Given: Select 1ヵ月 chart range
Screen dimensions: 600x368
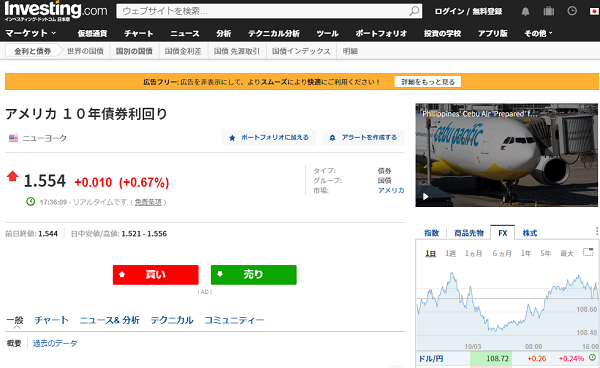Looking at the screenshot, I should (473, 254).
